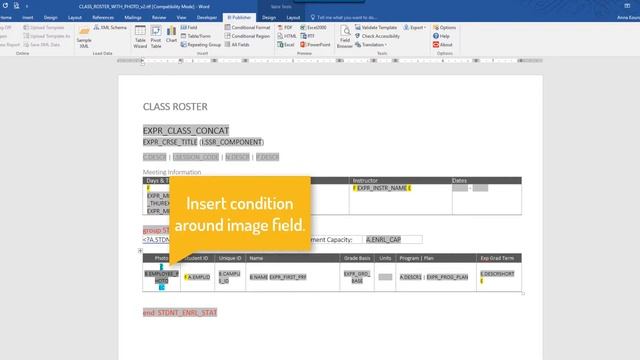Insert a Conditional Region

pos(247,36)
